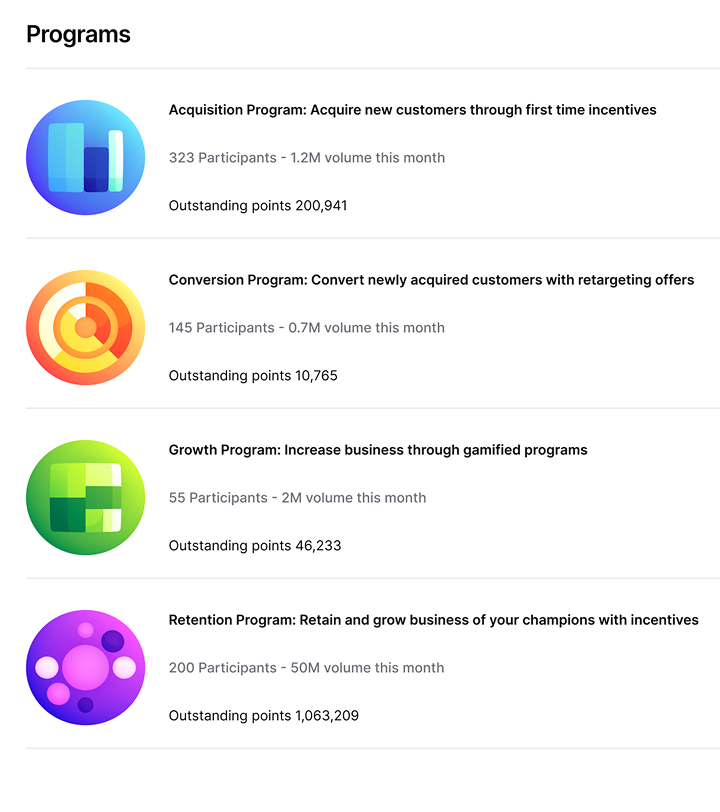This screenshot has height=812, width=720.
Task: Click Outstanding points 1,063,209
Action: (264, 715)
